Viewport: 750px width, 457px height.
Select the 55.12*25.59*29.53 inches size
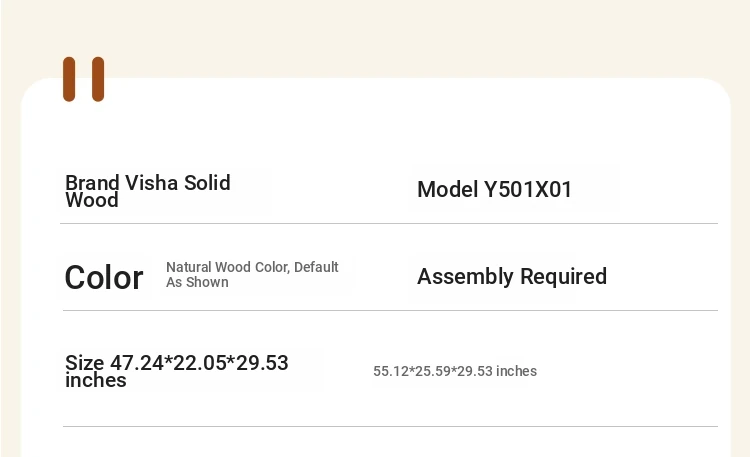pos(455,371)
